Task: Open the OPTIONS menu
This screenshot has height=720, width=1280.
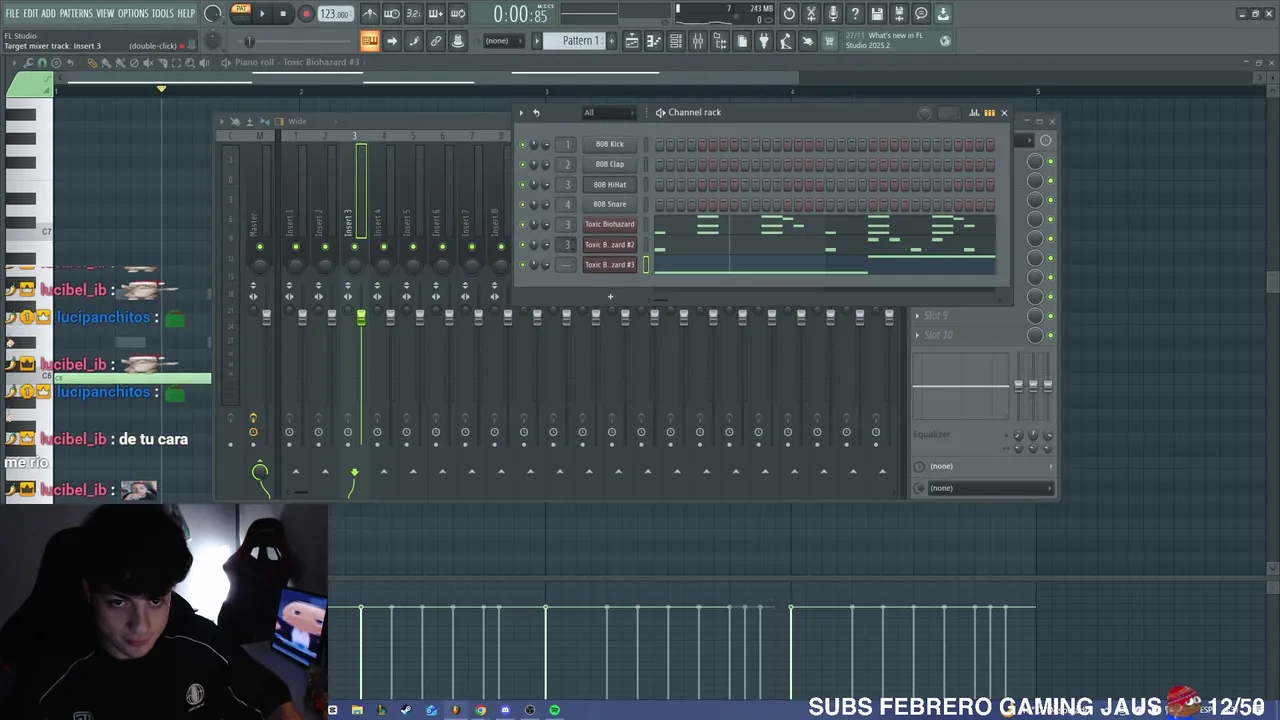Action: (x=133, y=13)
